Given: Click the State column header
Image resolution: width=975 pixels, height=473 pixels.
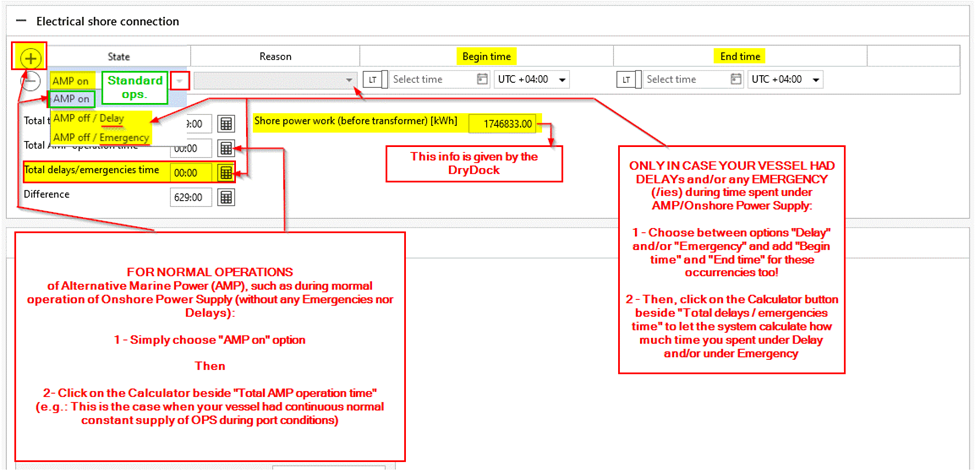Looking at the screenshot, I should click(119, 57).
